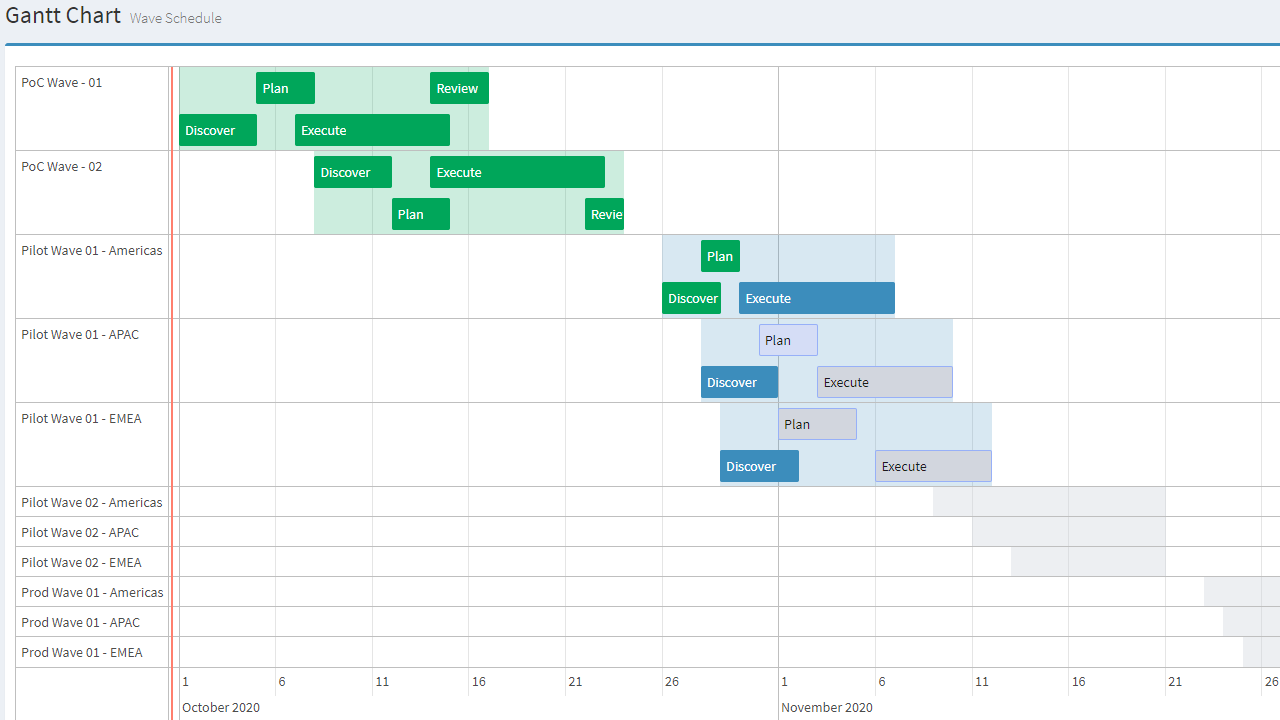This screenshot has height=720, width=1280.
Task: Click the November 2020 month label
Action: click(x=827, y=707)
